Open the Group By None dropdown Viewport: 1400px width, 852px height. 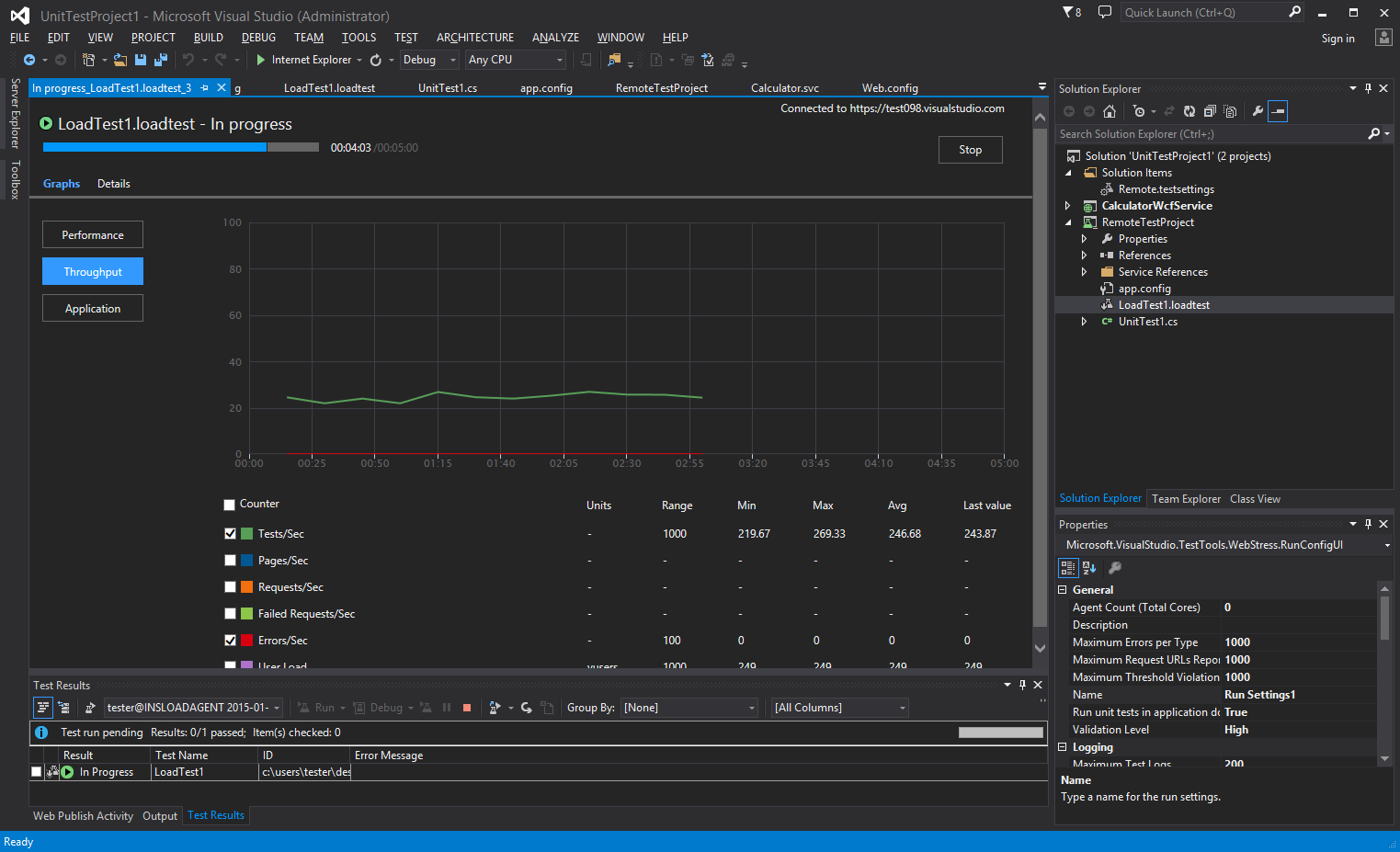(689, 708)
